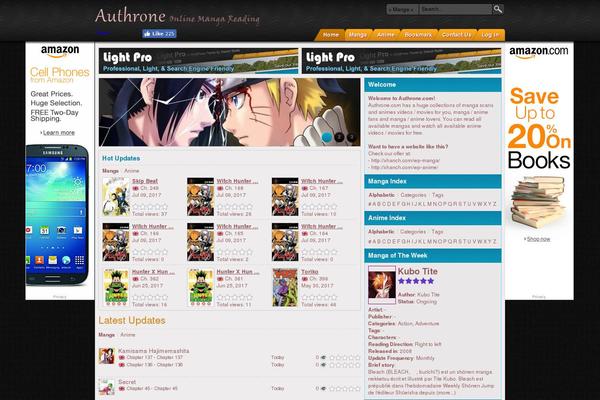
Task: Focus the Search text field
Action: 455,9
